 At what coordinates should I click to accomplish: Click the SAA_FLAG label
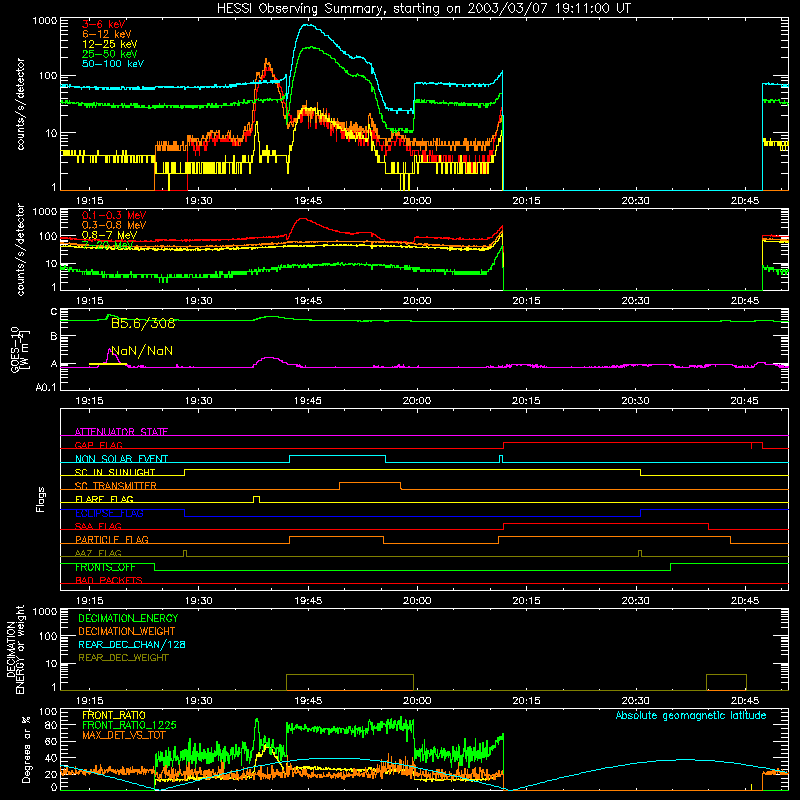click(x=98, y=526)
